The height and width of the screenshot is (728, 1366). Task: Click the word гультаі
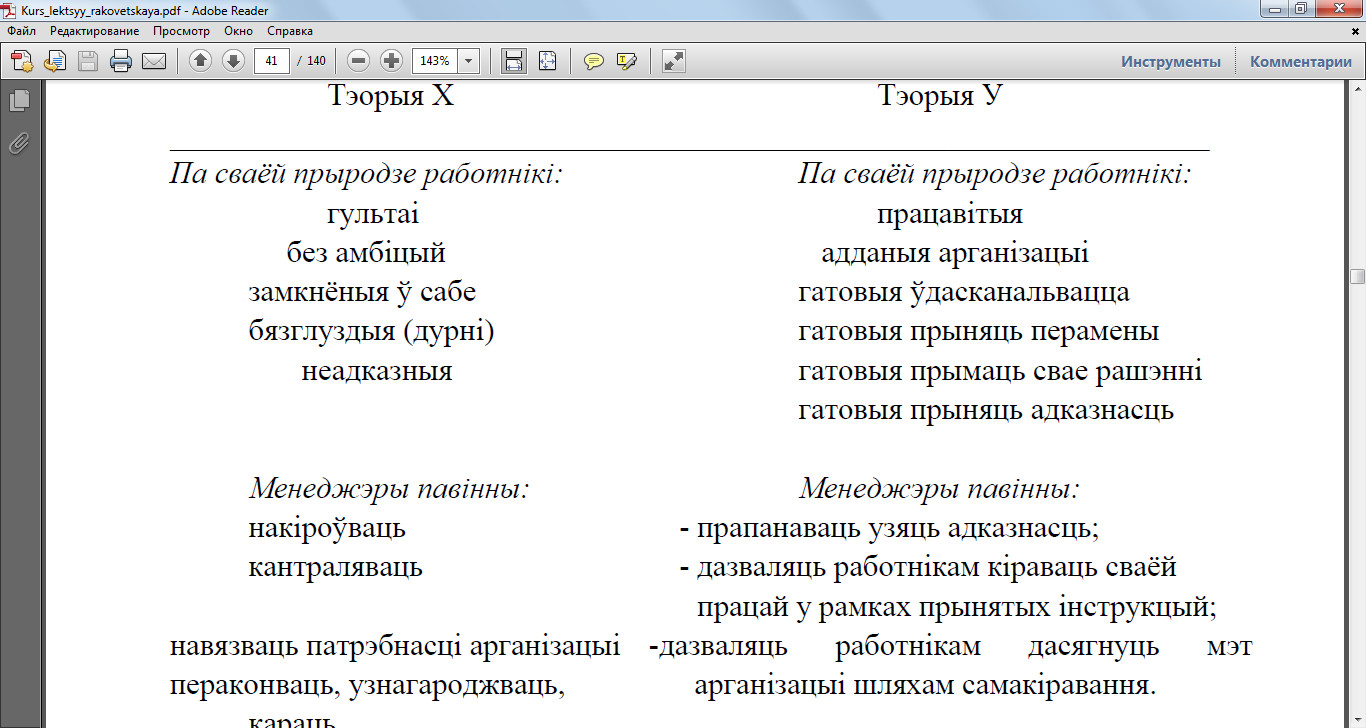[373, 214]
